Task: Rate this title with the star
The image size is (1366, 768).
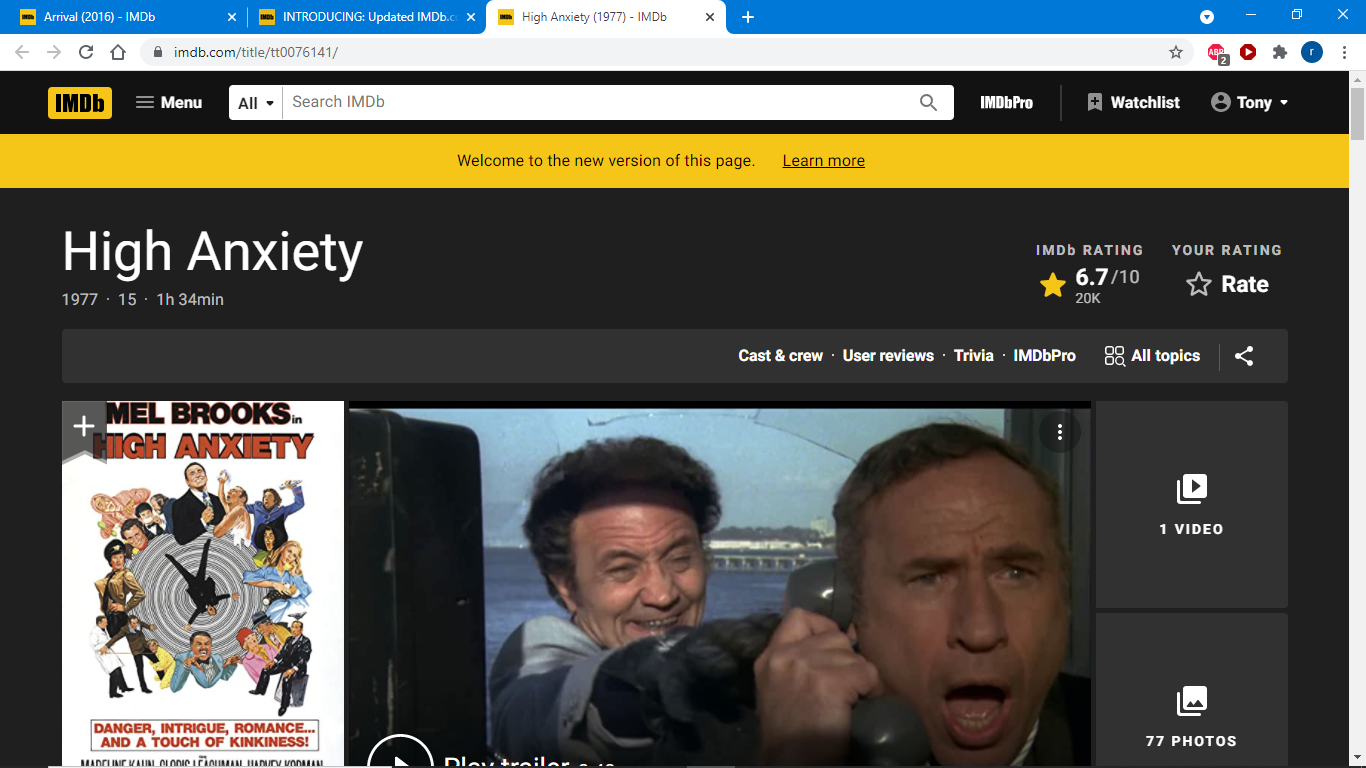Action: pyautogui.click(x=1227, y=285)
